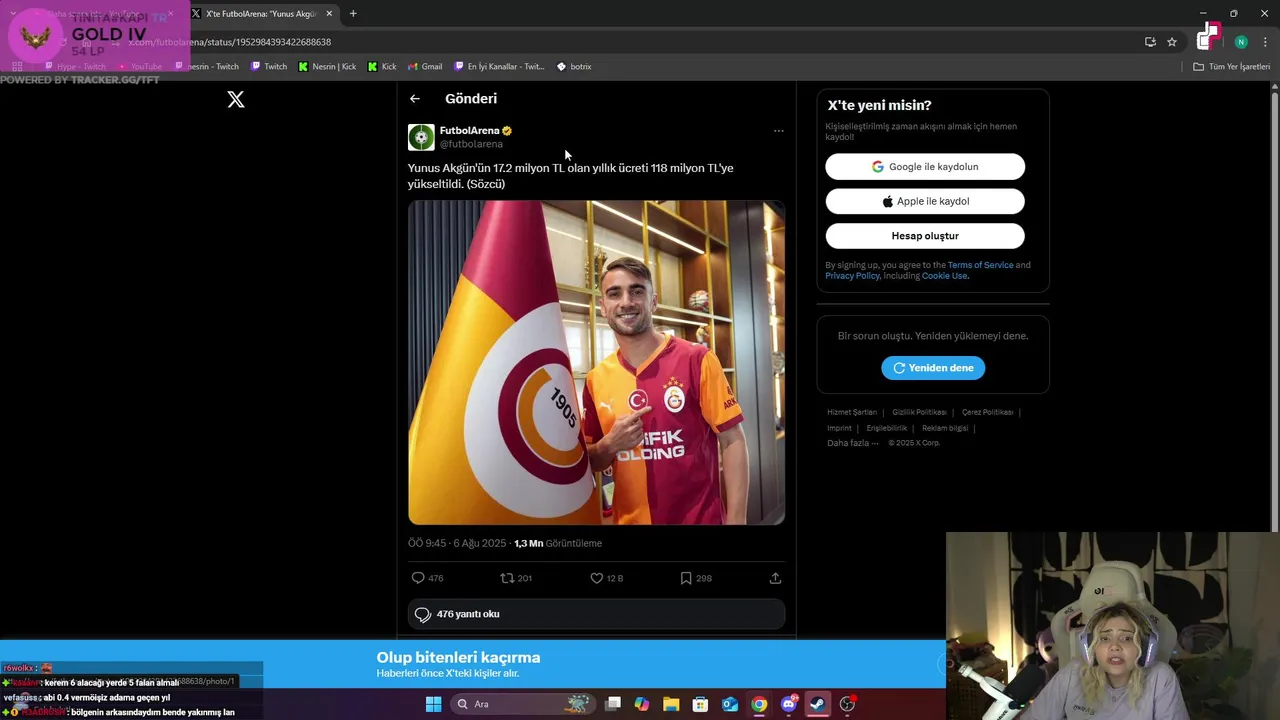Switch to Chrome in taskbar
This screenshot has height=720, width=1280.
coord(759,704)
